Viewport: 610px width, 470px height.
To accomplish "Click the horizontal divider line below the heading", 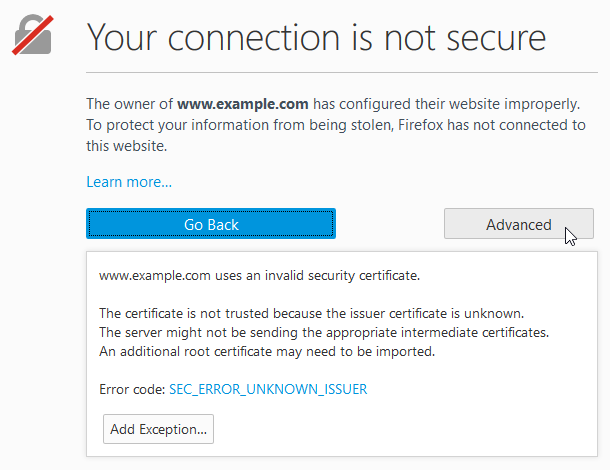I will (x=340, y=73).
